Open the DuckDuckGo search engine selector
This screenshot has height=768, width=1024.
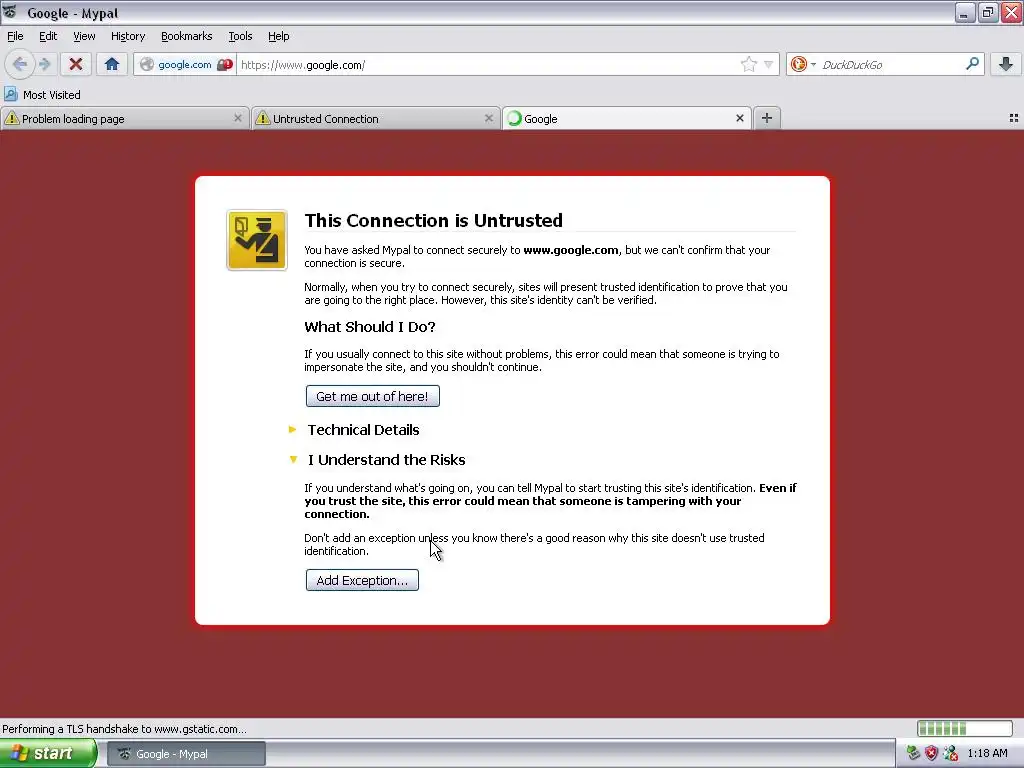coord(803,64)
